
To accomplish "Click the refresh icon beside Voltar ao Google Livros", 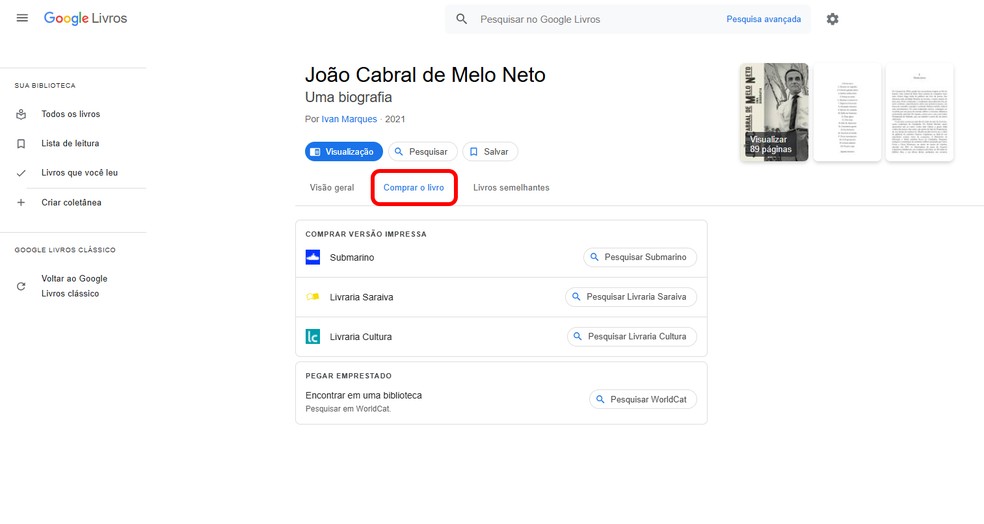I will (21, 286).
